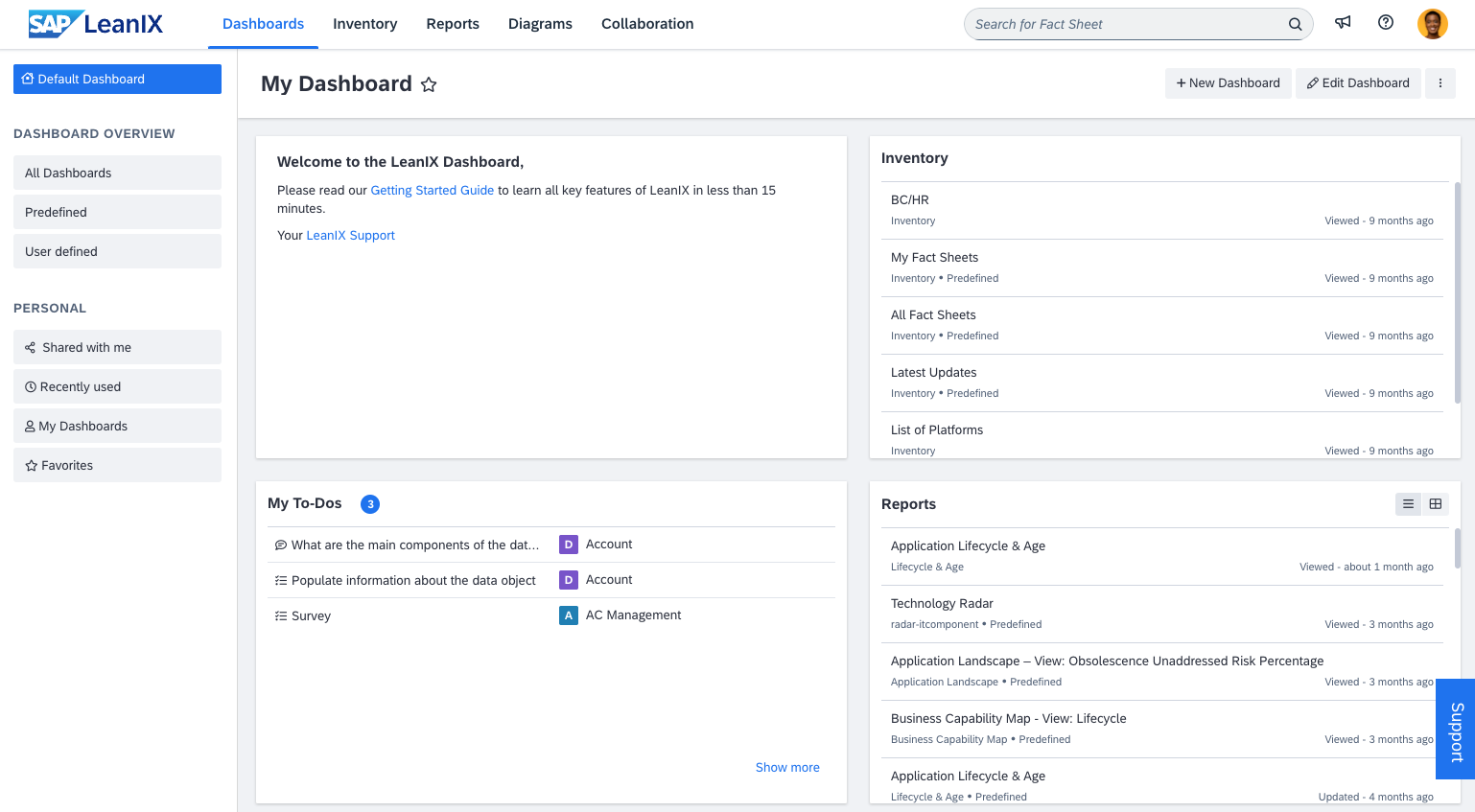Click the New Dashboard button
The width and height of the screenshot is (1475, 812).
point(1228,83)
